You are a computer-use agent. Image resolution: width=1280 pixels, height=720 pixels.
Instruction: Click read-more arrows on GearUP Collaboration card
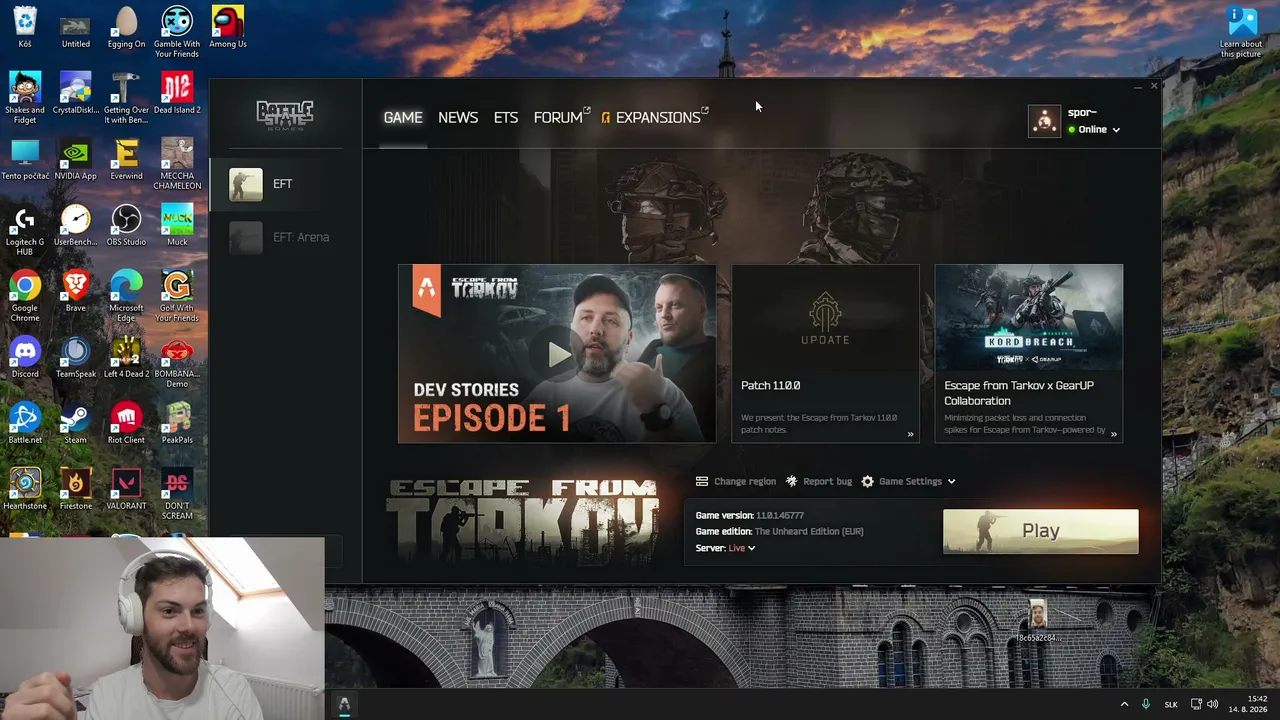1114,434
